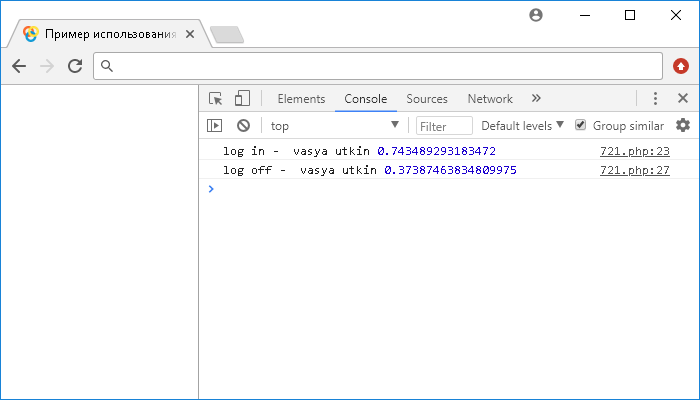Maximize the browser window
The image size is (700, 400).
pos(630,15)
